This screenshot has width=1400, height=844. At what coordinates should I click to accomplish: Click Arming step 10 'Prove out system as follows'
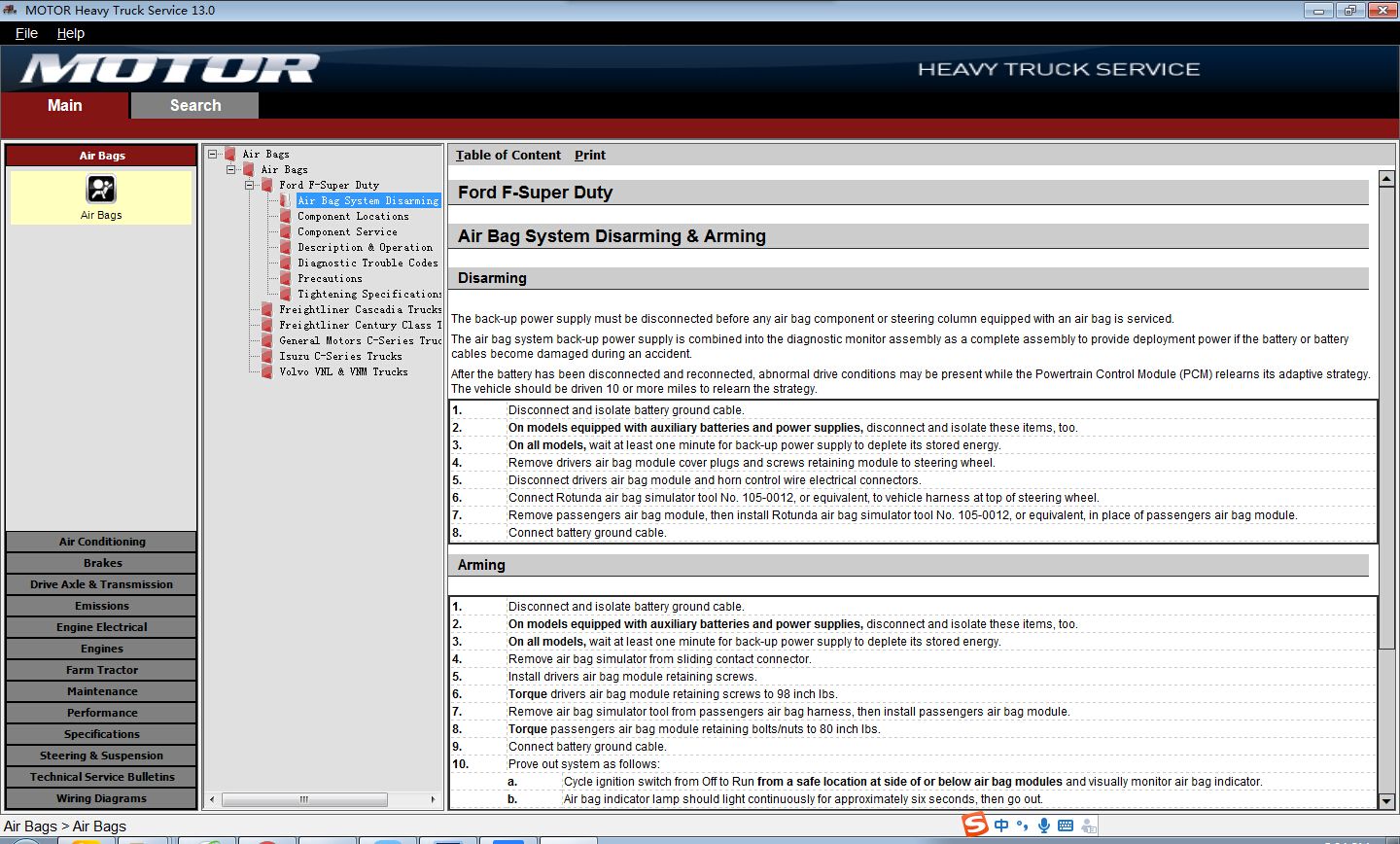pyautogui.click(x=913, y=764)
